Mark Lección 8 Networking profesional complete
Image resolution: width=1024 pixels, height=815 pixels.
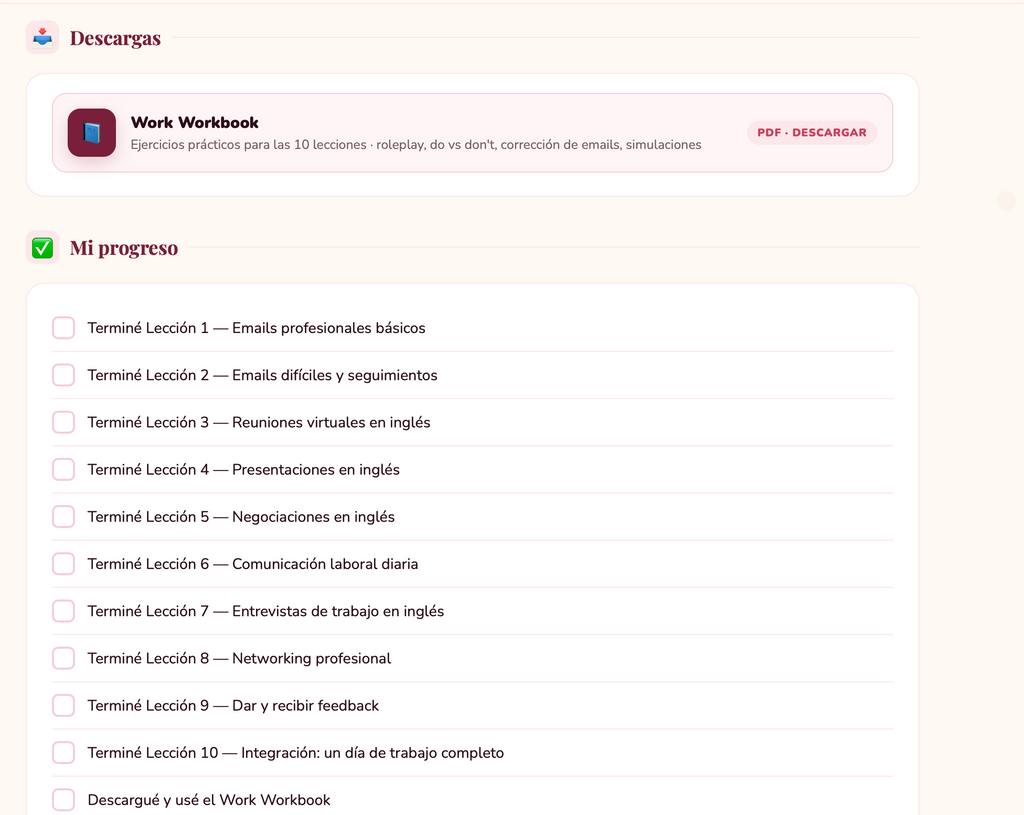pos(64,658)
